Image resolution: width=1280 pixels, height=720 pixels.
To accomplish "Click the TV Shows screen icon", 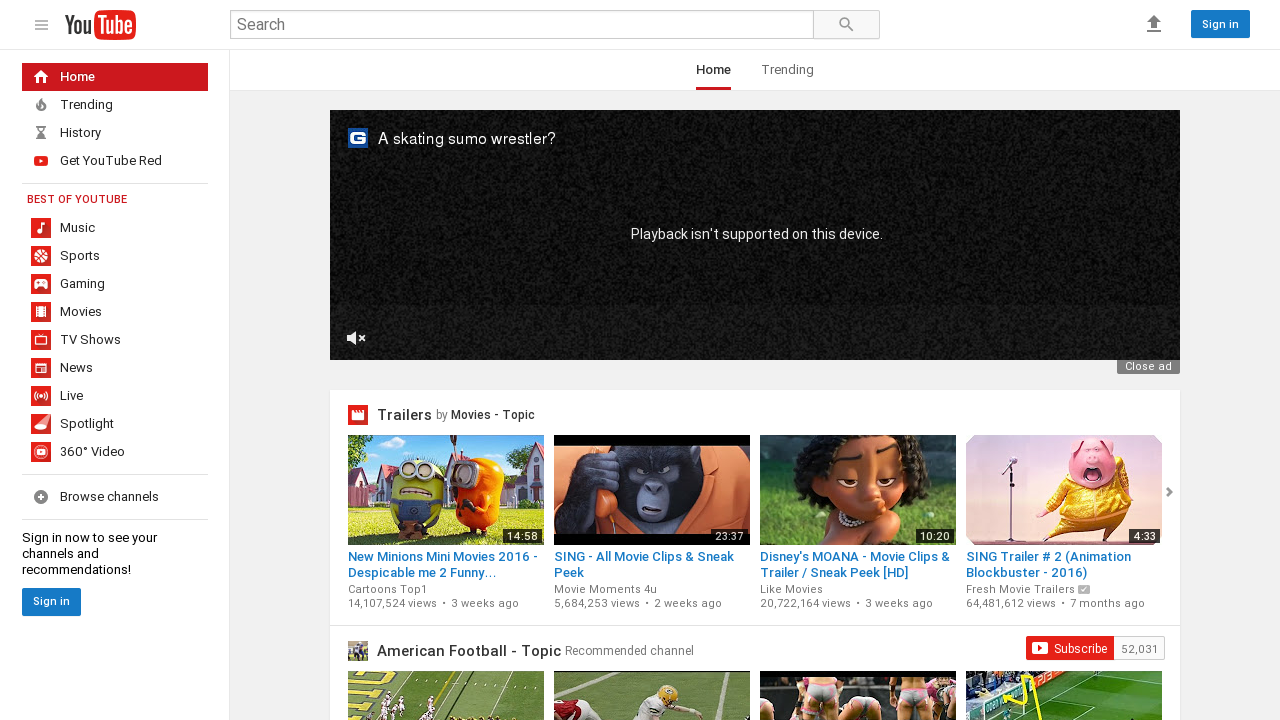I will pyautogui.click(x=41, y=340).
